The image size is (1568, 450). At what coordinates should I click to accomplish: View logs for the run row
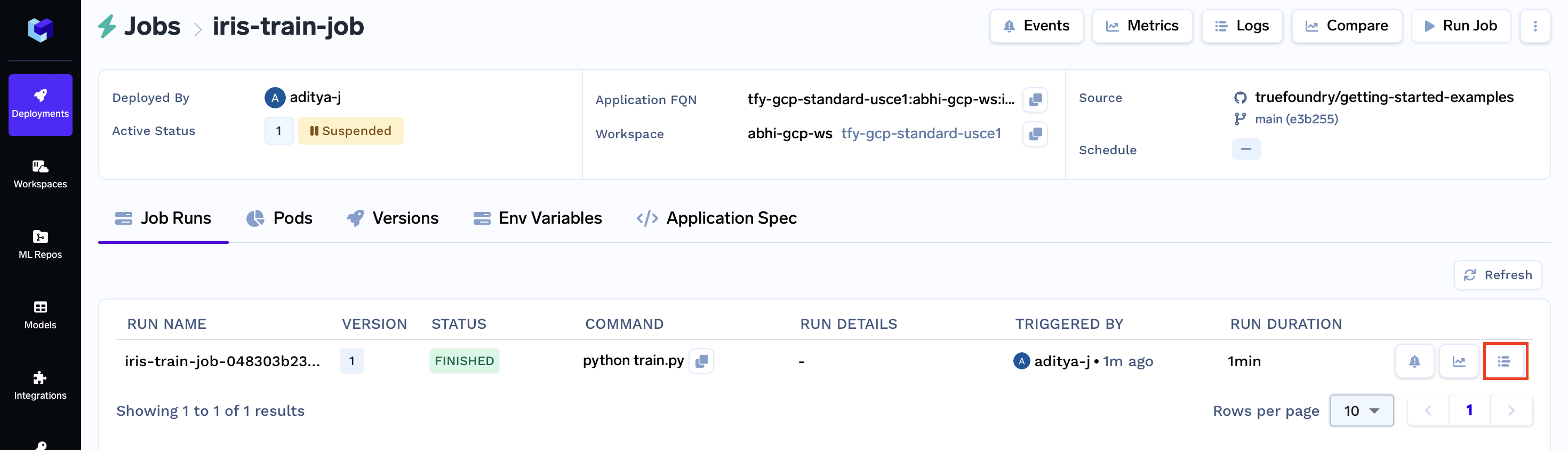point(1505,361)
